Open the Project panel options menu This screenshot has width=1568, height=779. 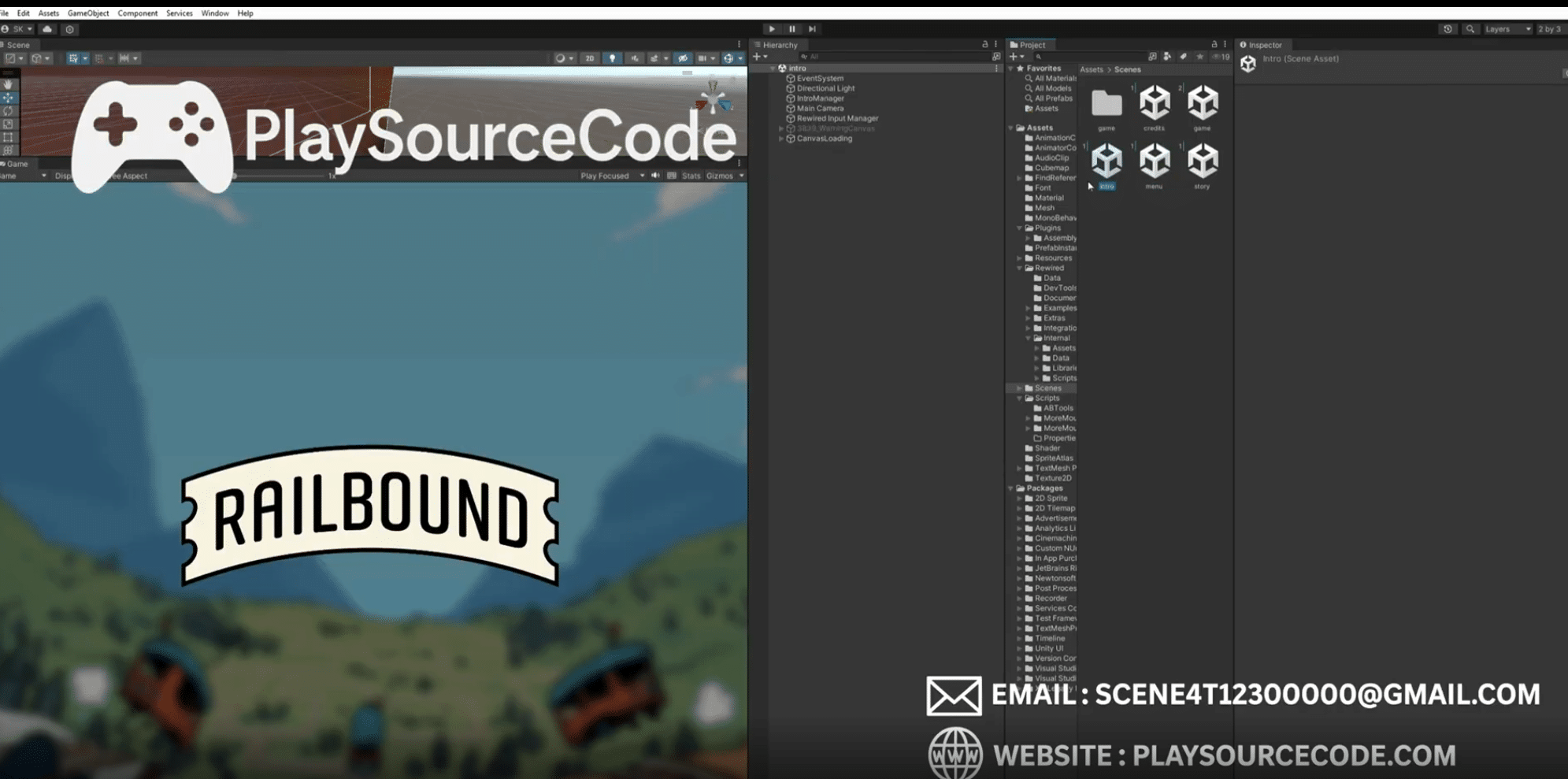pos(1225,45)
